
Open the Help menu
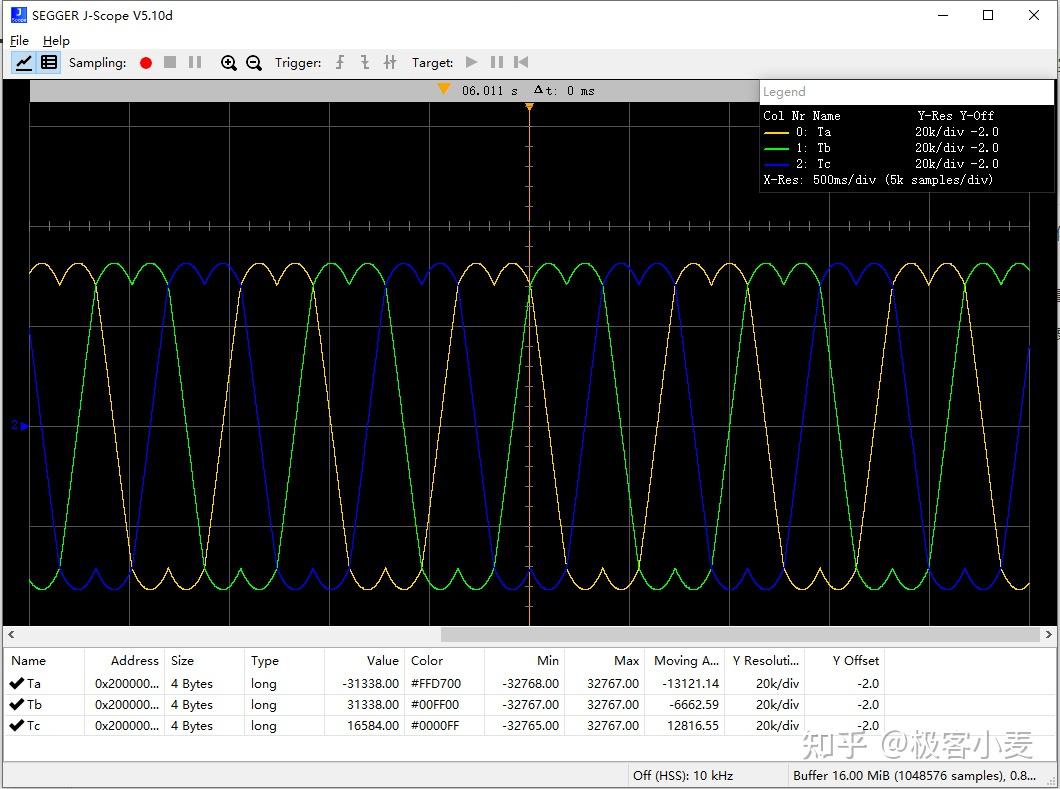pos(56,41)
